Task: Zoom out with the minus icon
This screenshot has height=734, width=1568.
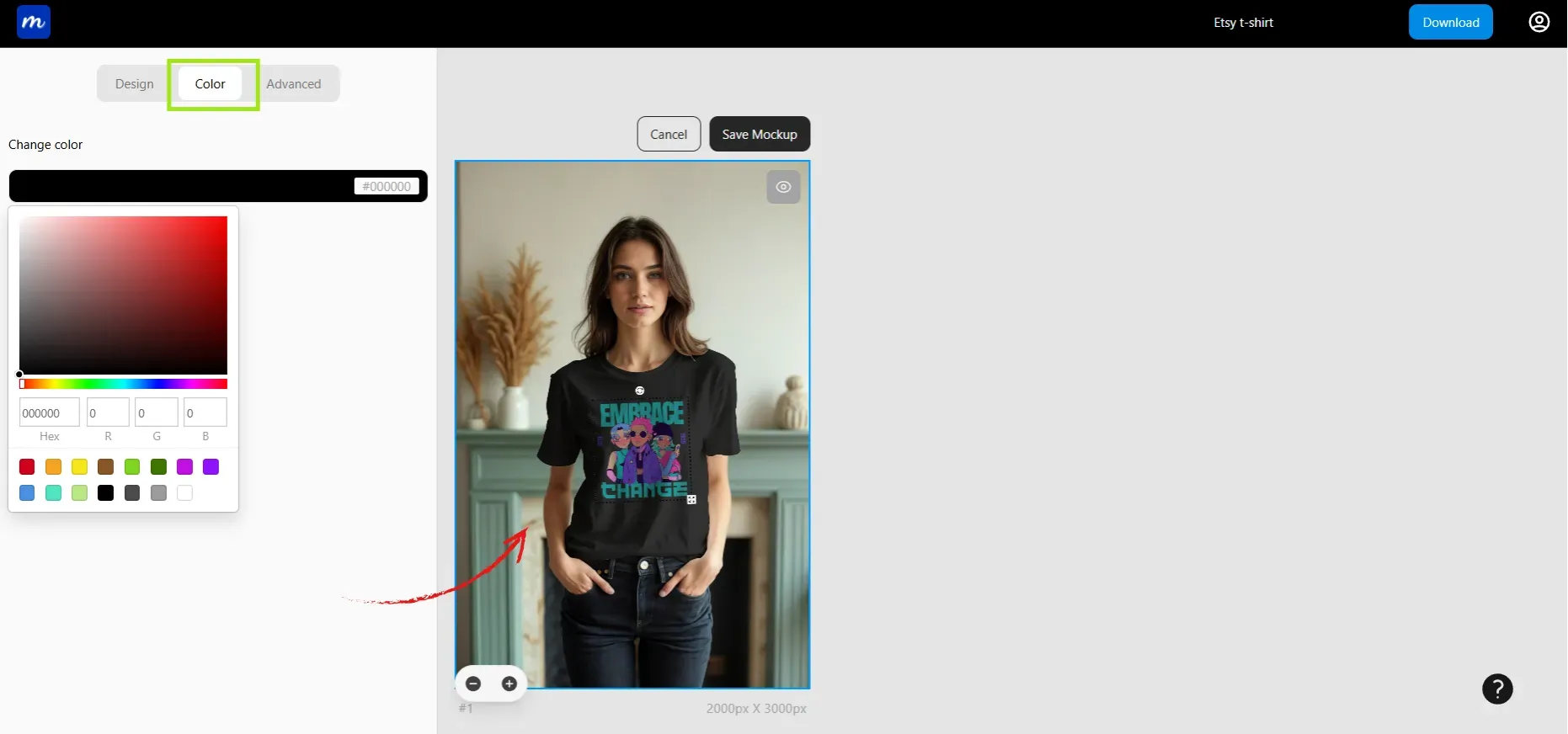Action: (473, 683)
